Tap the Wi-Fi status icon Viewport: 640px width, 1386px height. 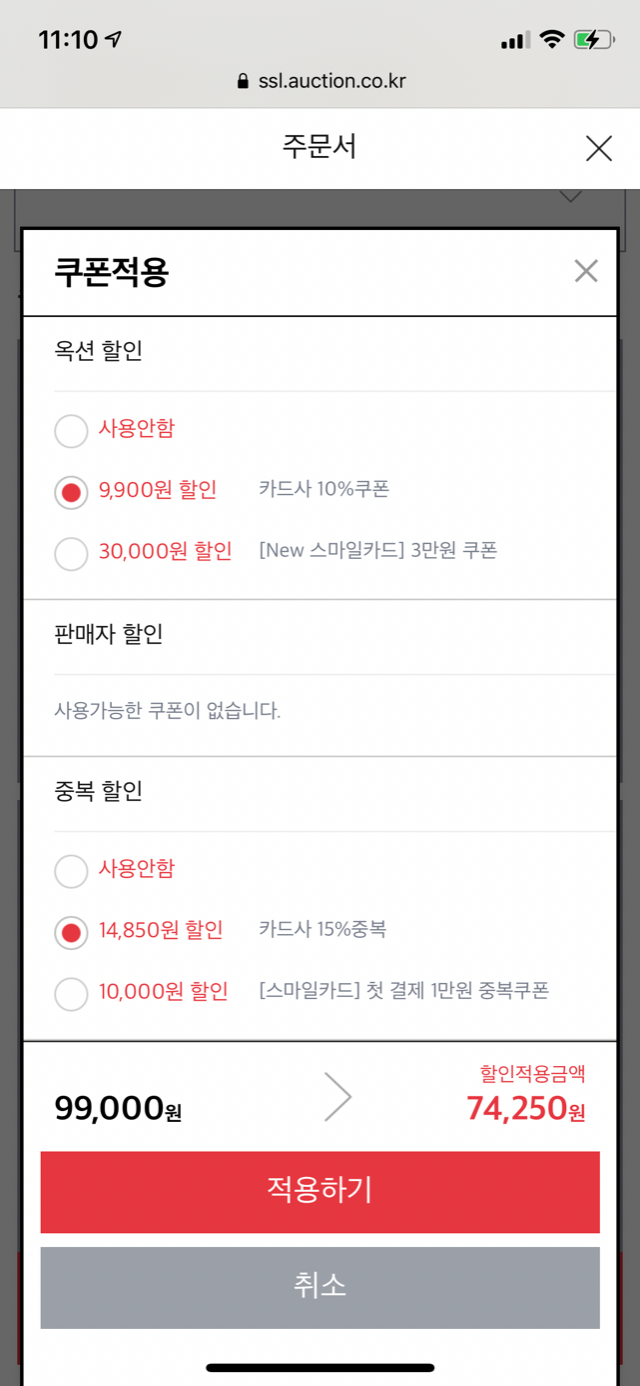coord(551,40)
